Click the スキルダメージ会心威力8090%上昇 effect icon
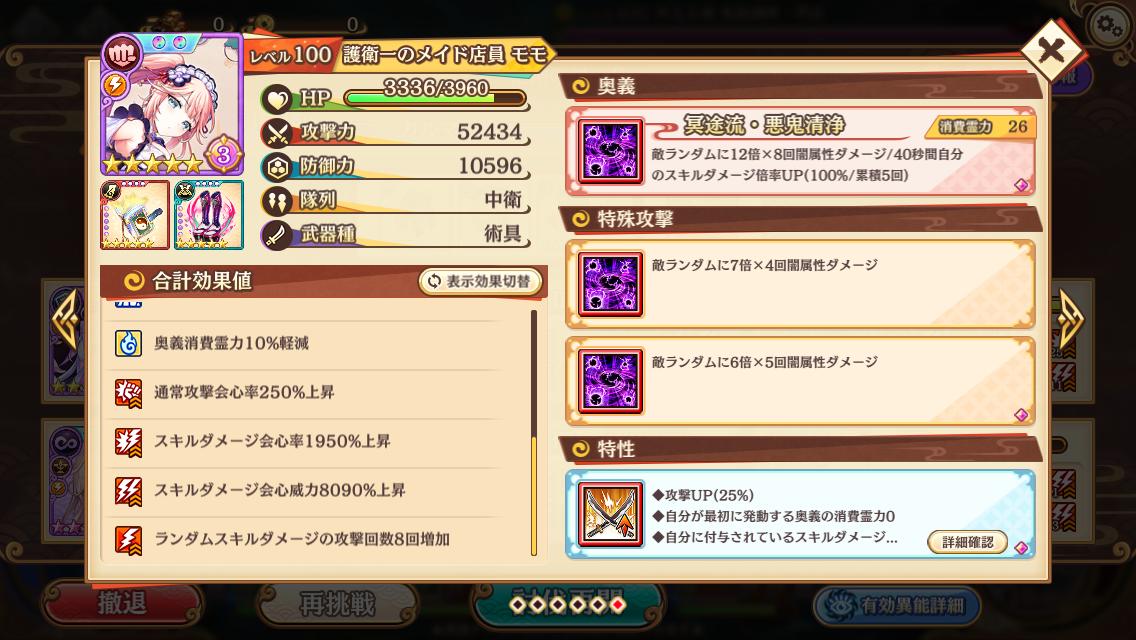The height and width of the screenshot is (640, 1136). 128,491
